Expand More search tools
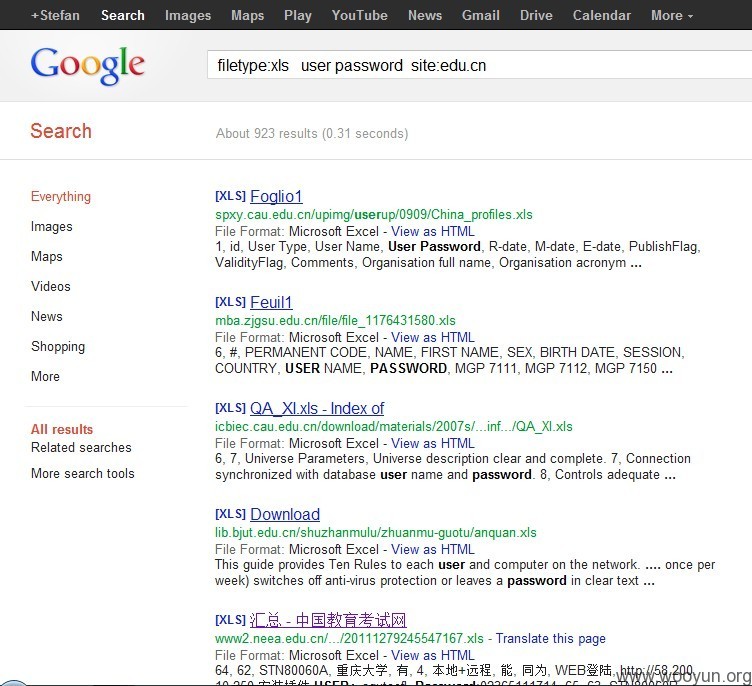Screen dimensions: 752x686 82,473
